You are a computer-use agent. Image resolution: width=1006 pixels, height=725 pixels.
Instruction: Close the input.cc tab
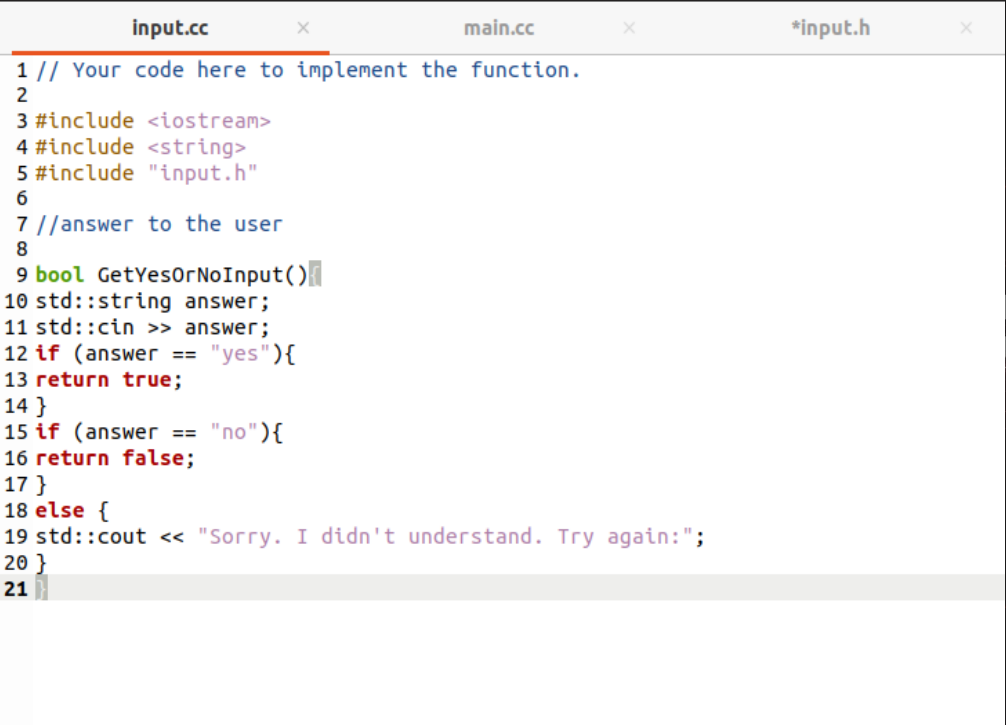click(302, 28)
